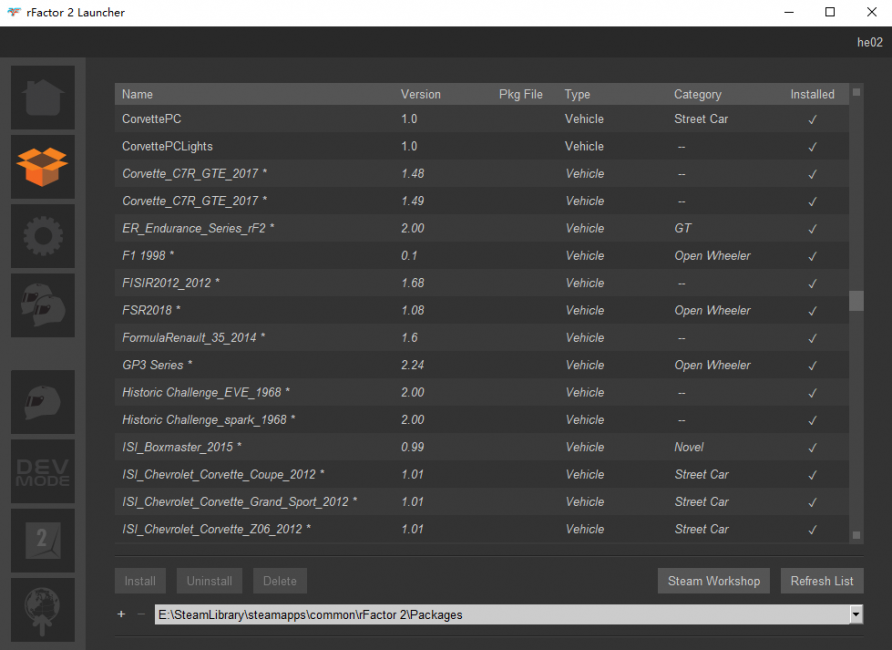Click the Install button

[x=140, y=581]
